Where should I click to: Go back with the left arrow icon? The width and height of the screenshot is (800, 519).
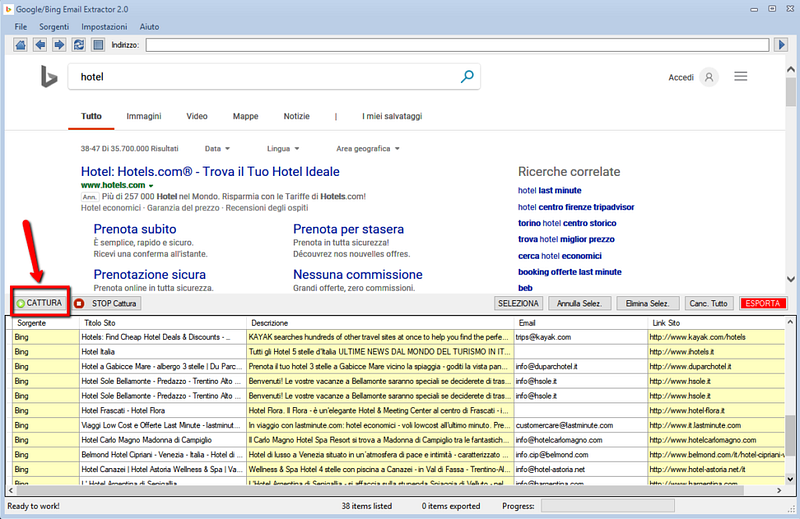point(41,45)
